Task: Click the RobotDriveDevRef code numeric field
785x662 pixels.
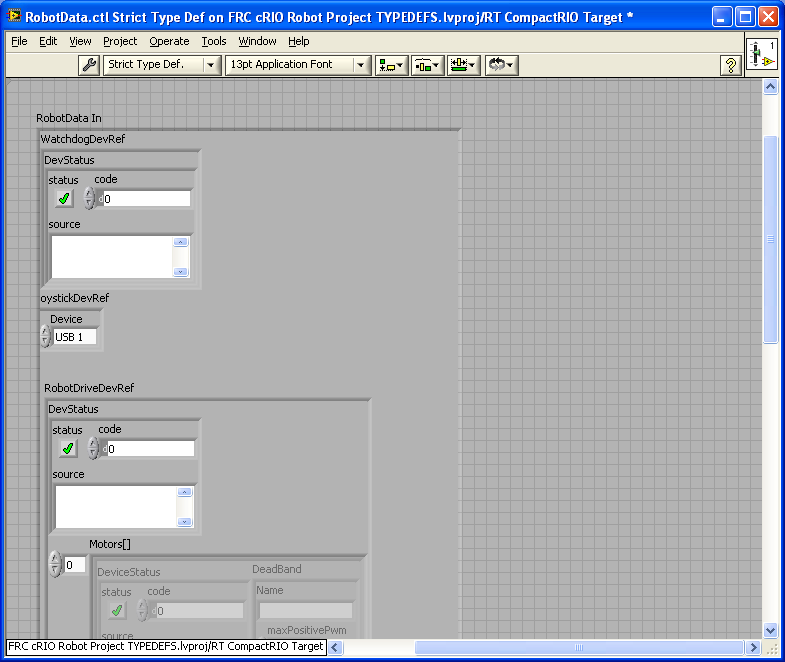Action: click(151, 449)
